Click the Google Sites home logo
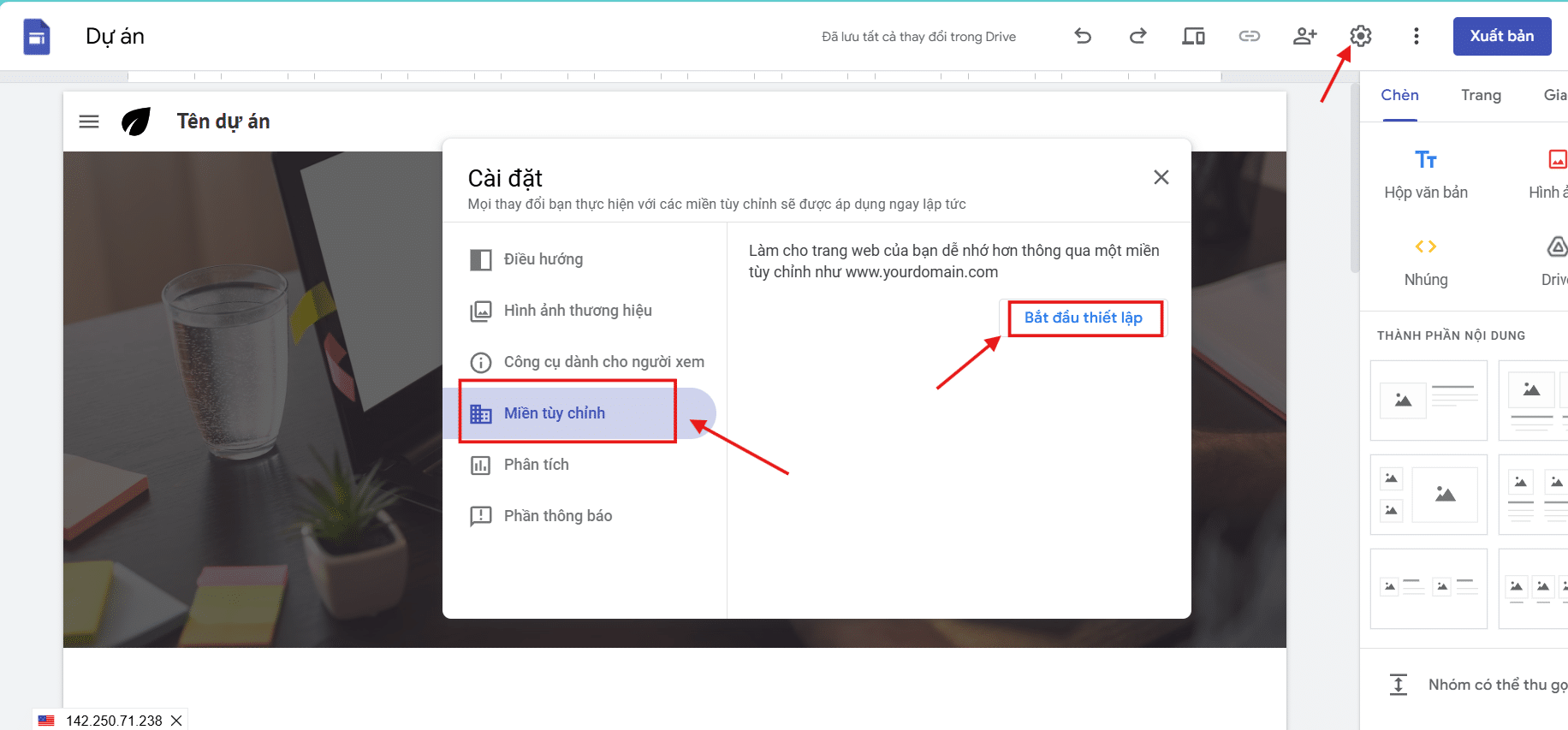1568x730 pixels. [37, 37]
